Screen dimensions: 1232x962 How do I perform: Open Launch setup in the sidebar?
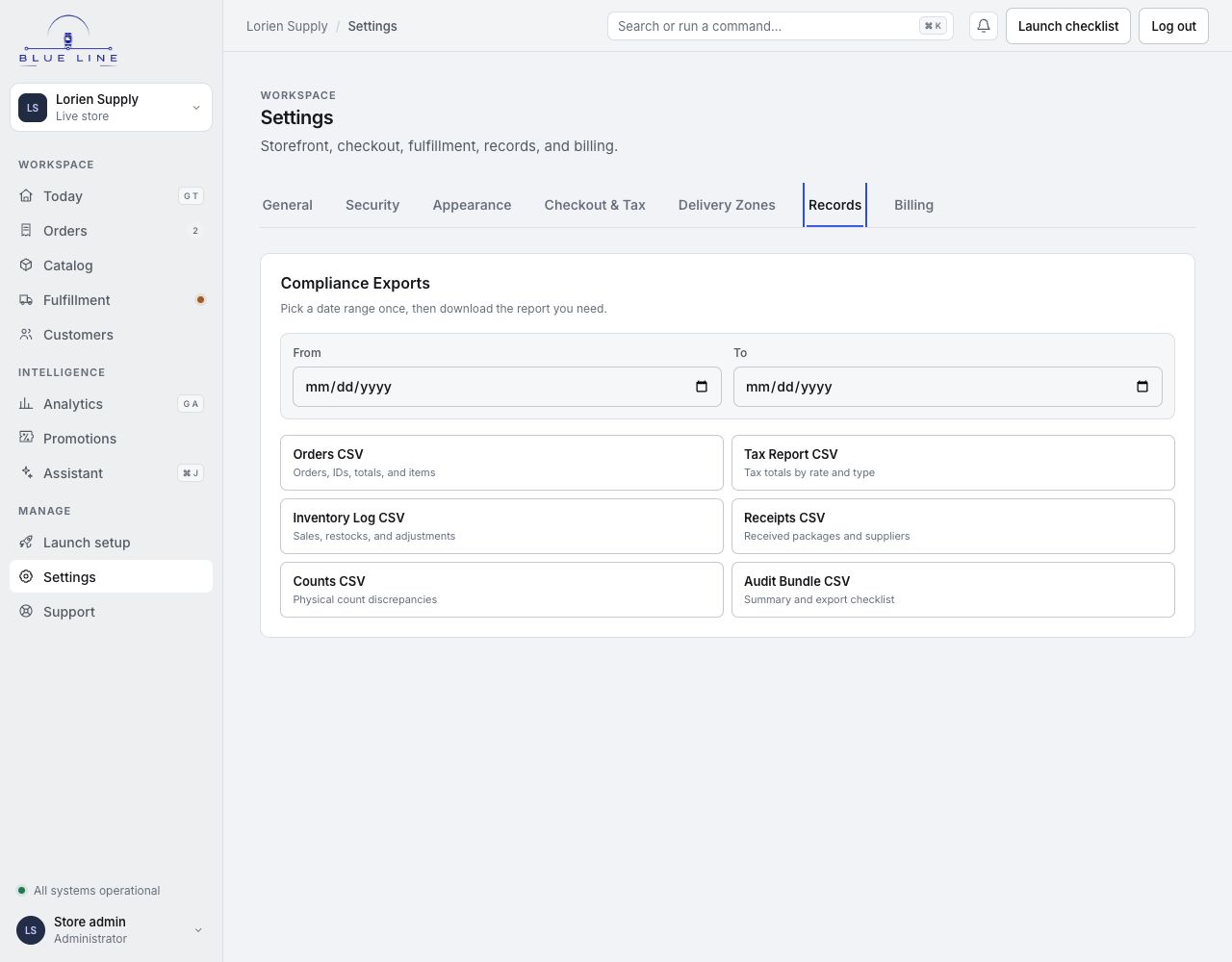coord(111,542)
